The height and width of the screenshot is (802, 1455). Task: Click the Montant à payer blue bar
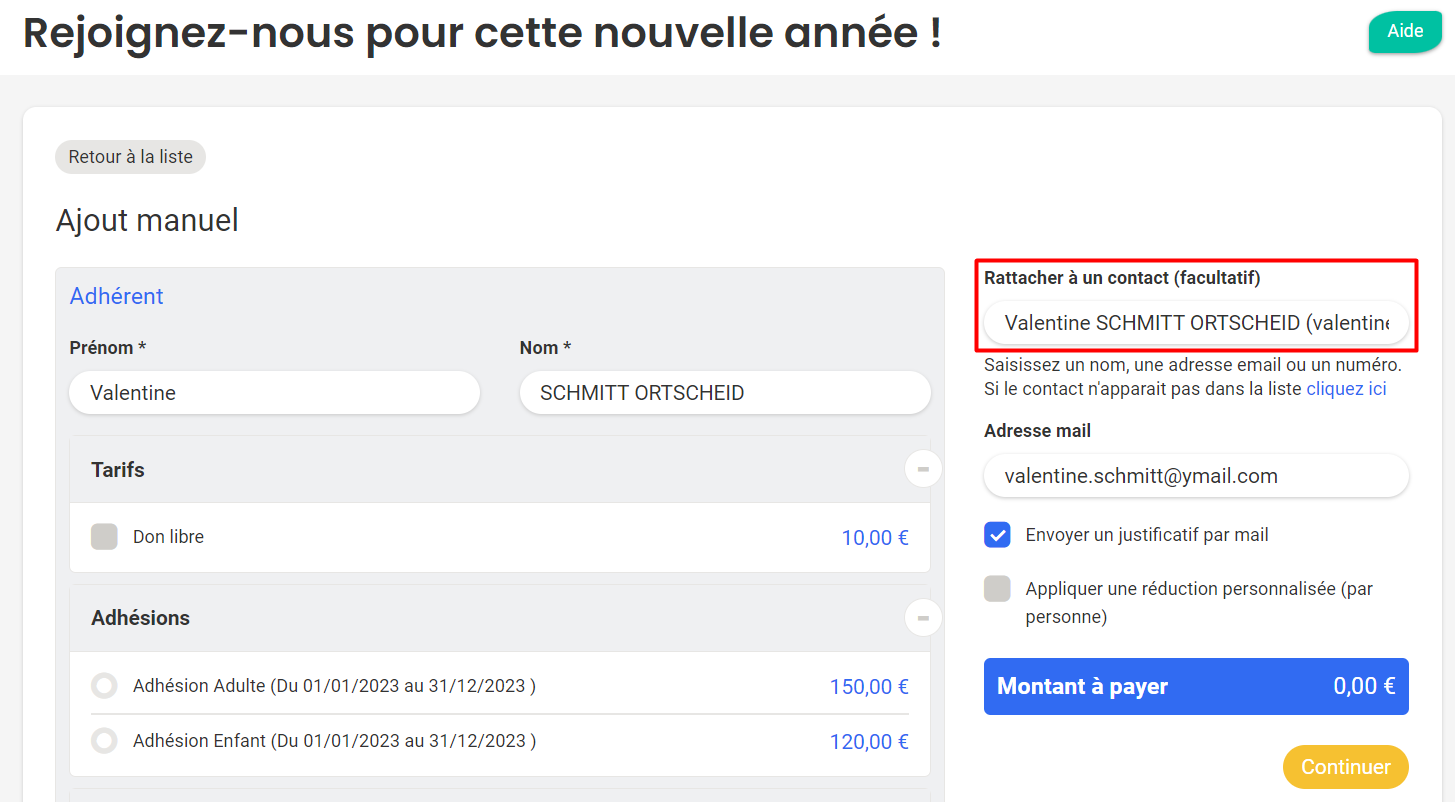[x=1196, y=686]
